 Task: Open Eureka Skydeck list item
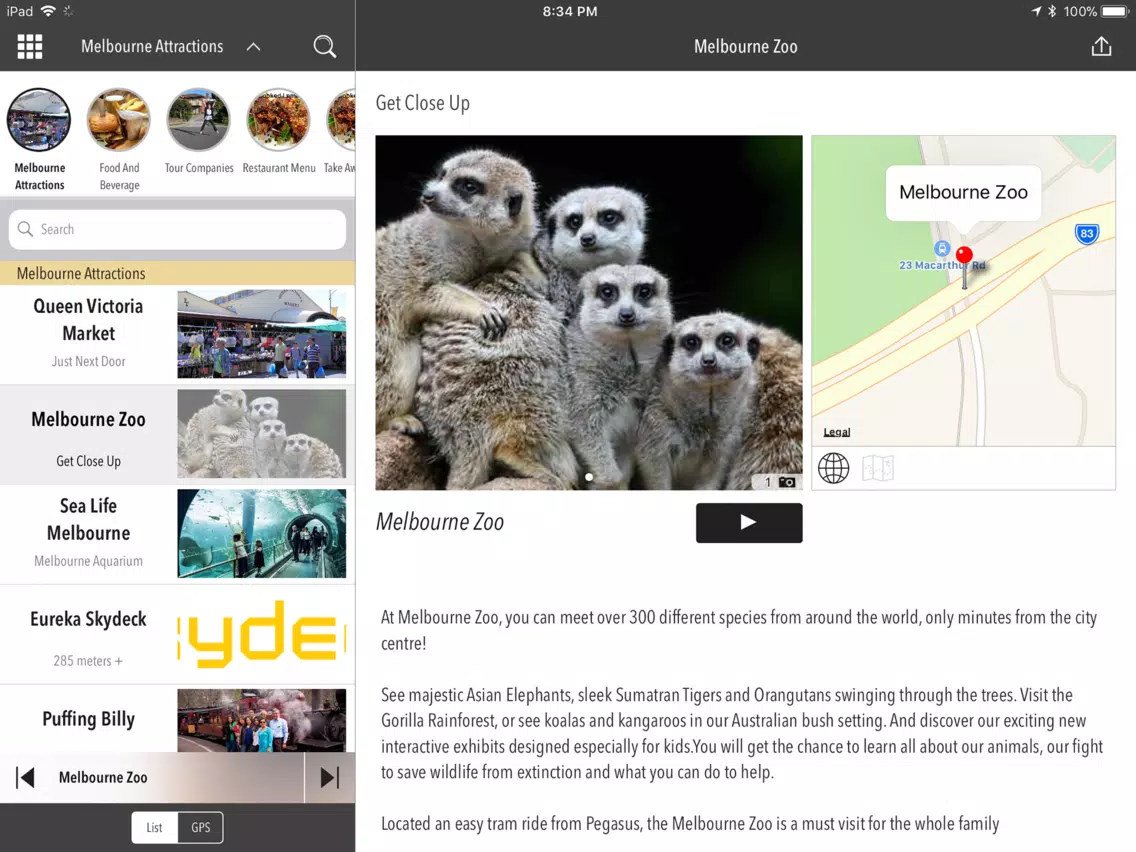point(178,634)
